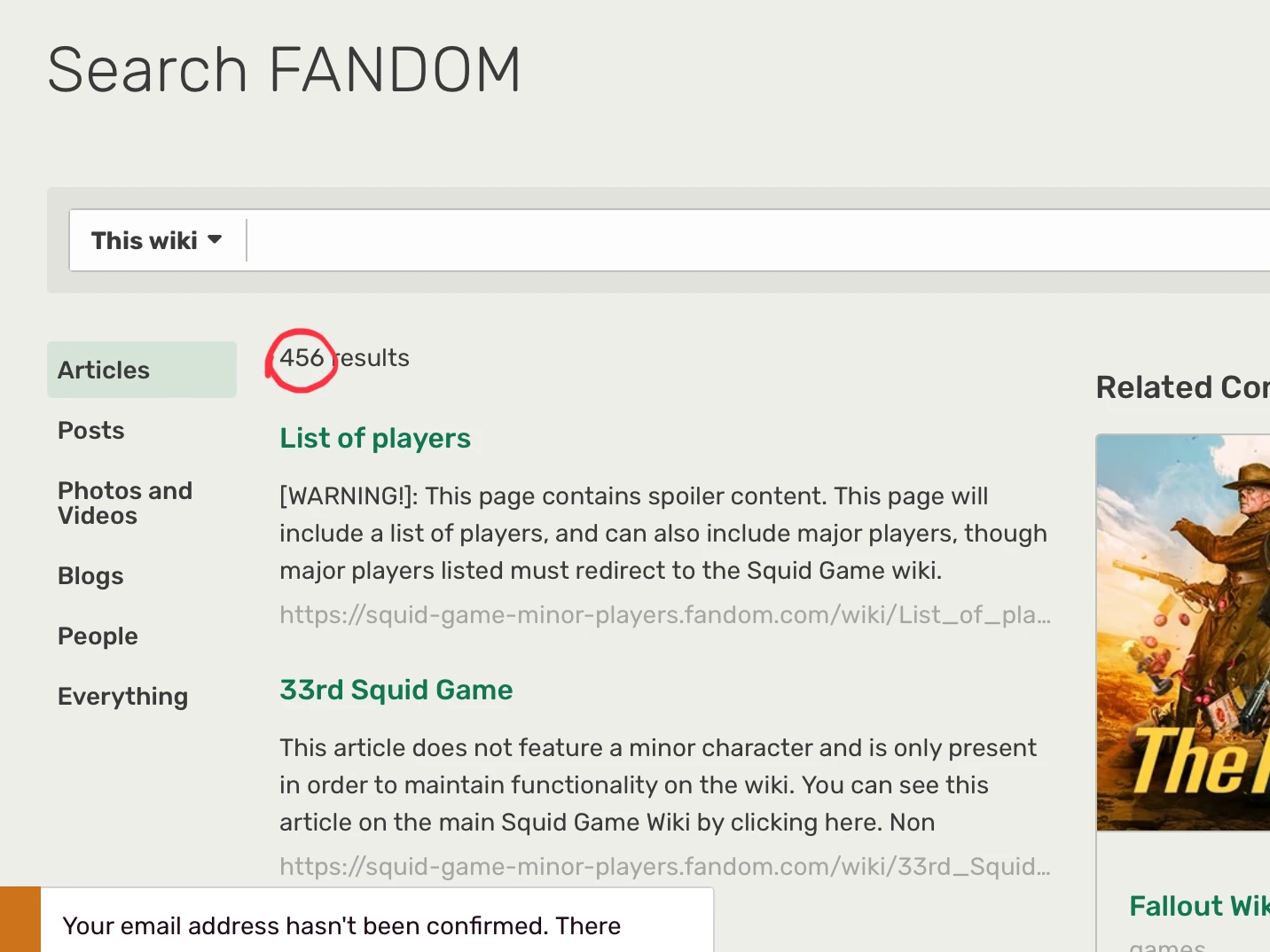Image resolution: width=1270 pixels, height=952 pixels.
Task: Click the 33rd_Squid wiki URL
Action: (x=664, y=866)
